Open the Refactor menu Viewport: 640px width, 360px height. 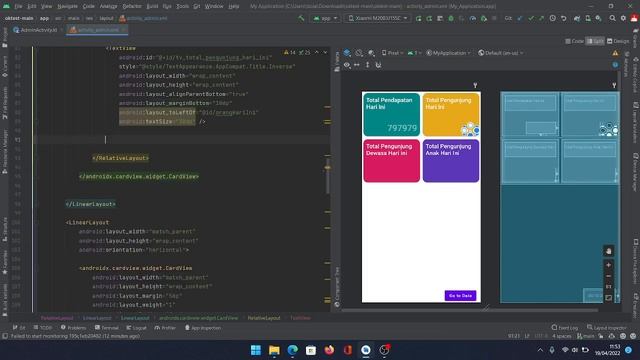pyautogui.click(x=132, y=7)
